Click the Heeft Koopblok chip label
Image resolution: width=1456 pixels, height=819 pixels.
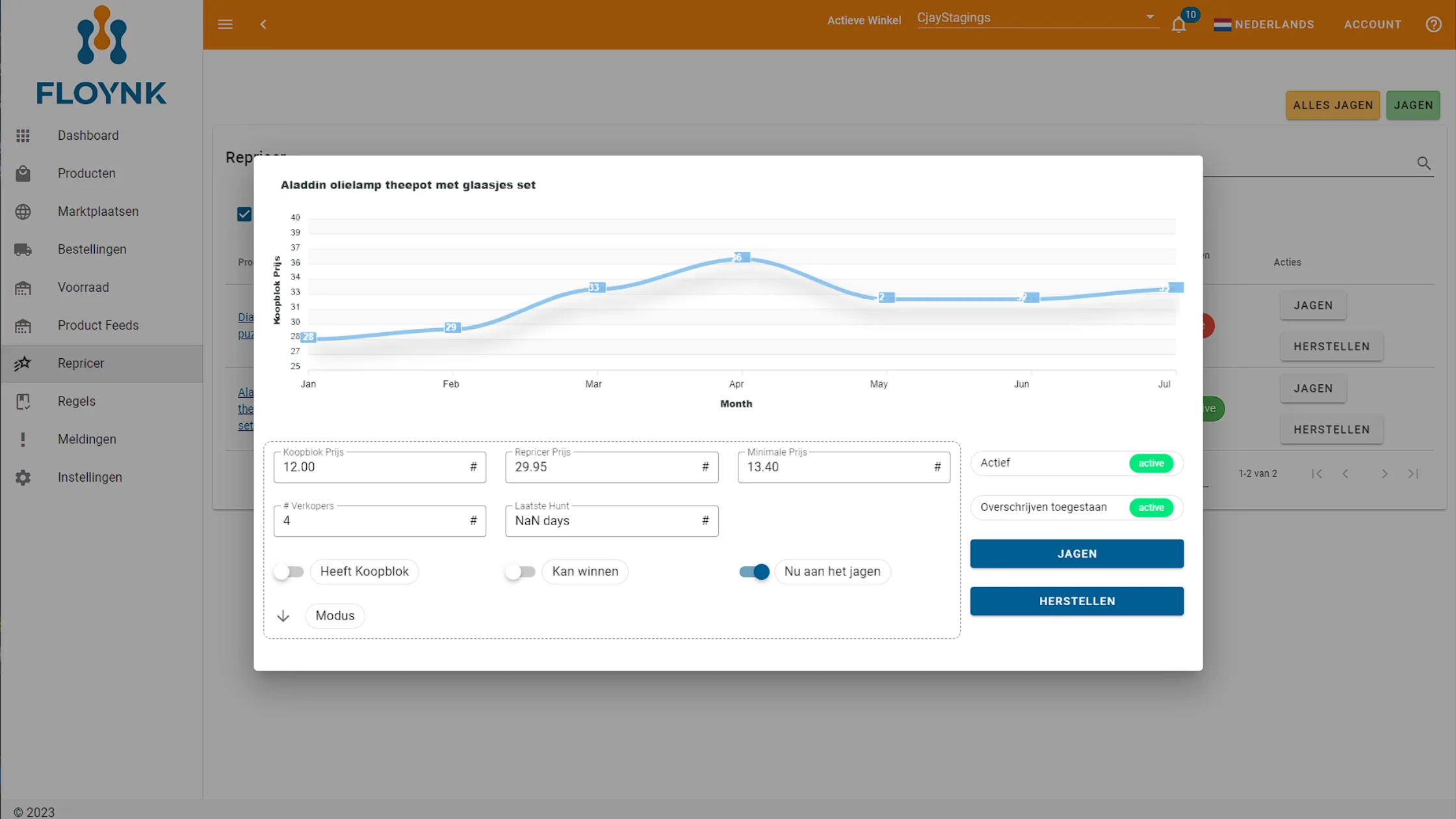click(364, 571)
